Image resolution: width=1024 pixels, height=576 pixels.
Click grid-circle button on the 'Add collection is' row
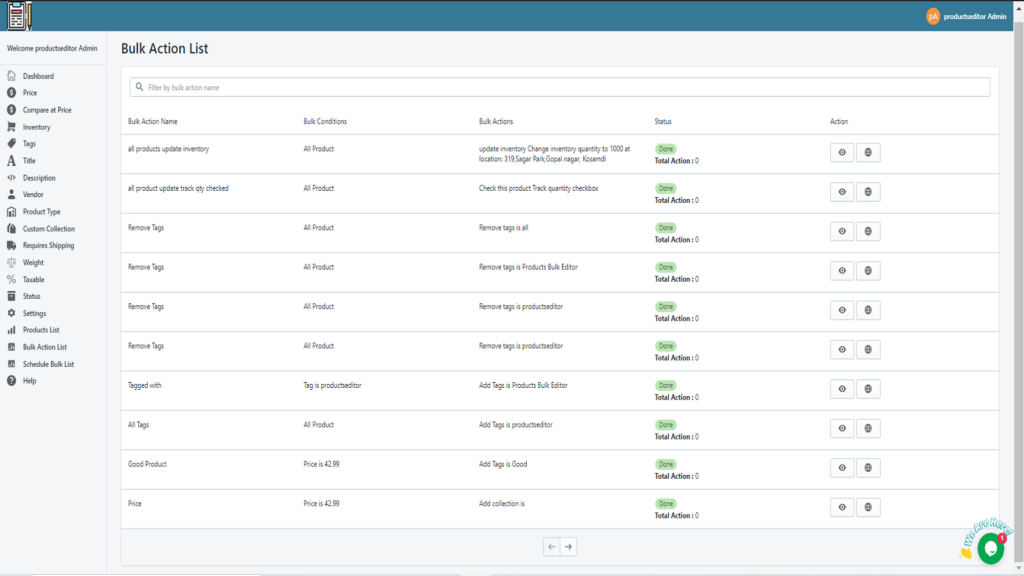868,507
